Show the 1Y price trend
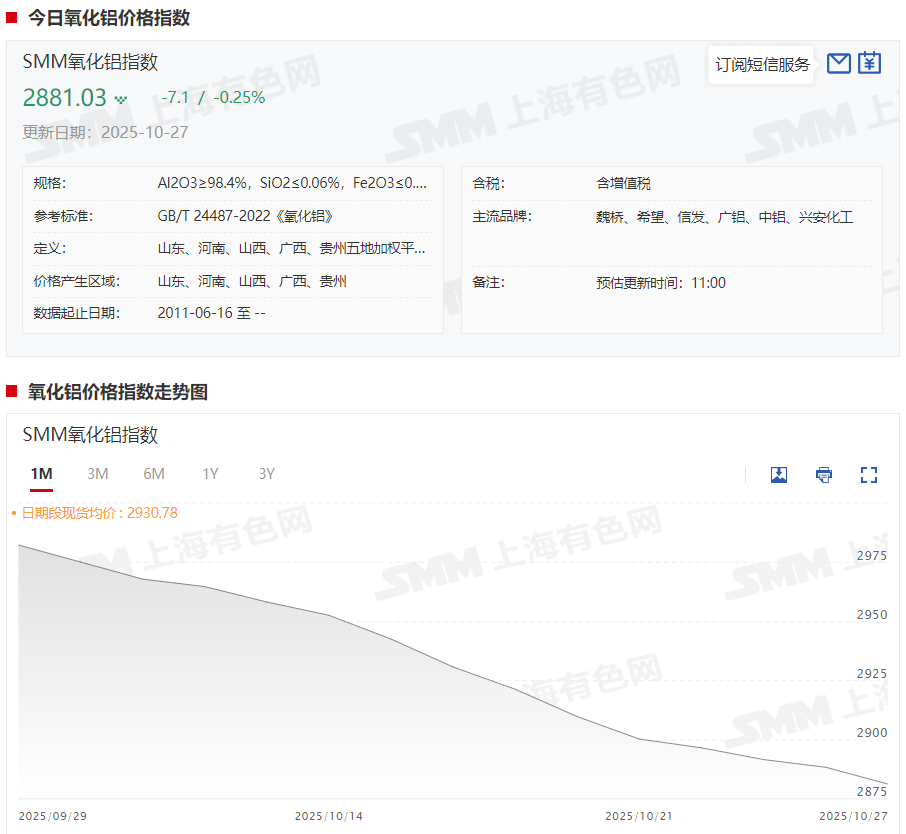Image resolution: width=906 pixels, height=834 pixels. click(210, 474)
